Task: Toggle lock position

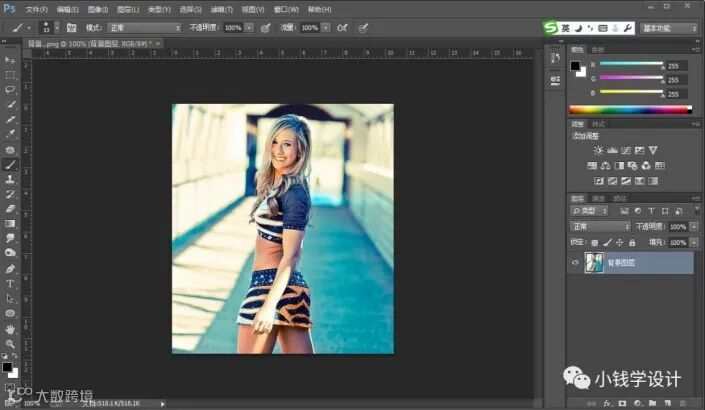Action: 620,243
